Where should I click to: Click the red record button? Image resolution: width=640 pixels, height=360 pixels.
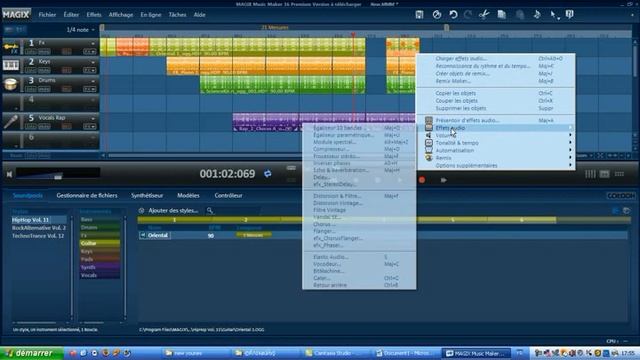tap(422, 180)
